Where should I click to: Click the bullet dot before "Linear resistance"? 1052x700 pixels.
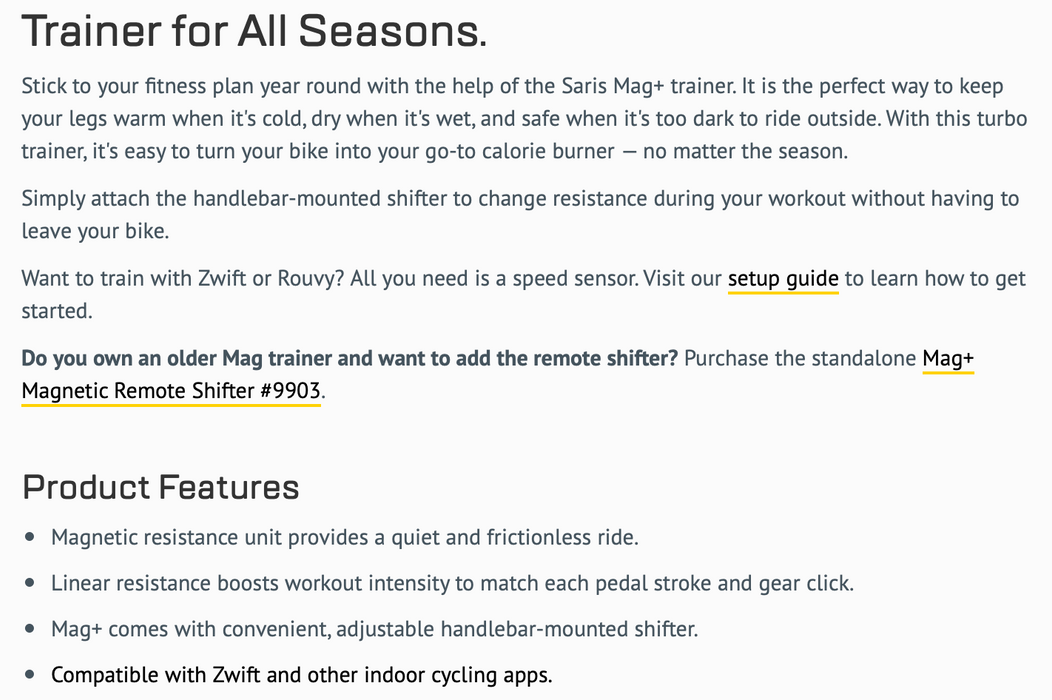click(30, 583)
